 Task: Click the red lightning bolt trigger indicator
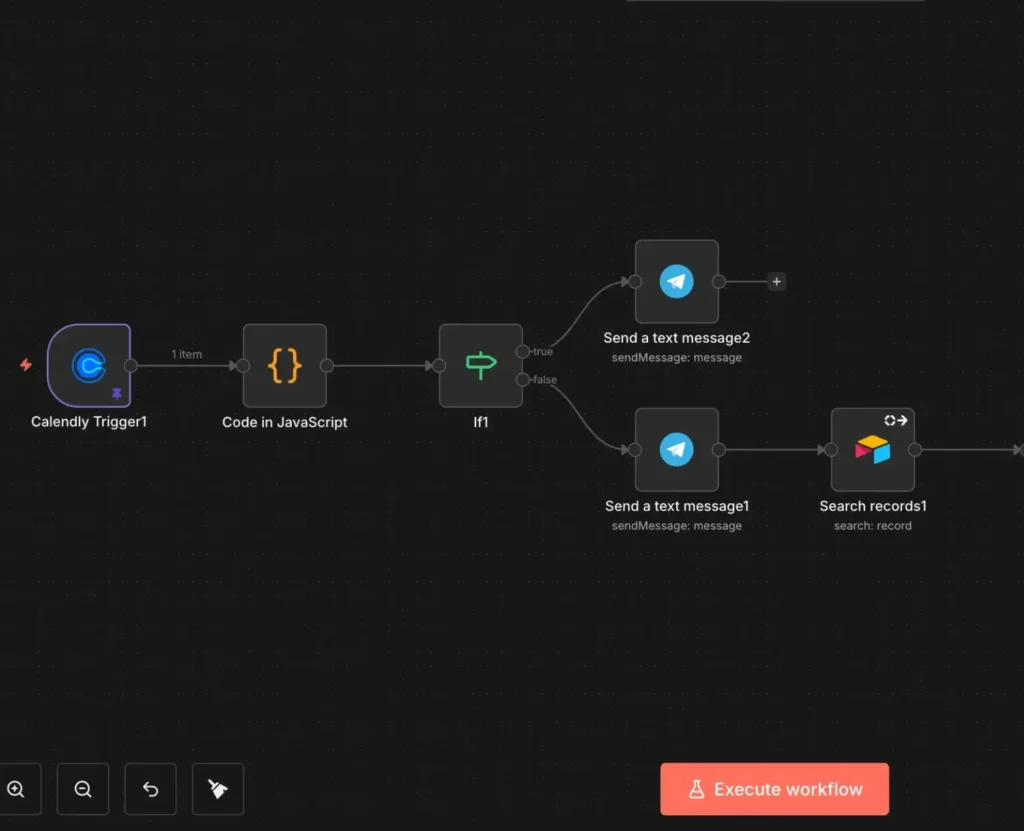click(x=26, y=365)
